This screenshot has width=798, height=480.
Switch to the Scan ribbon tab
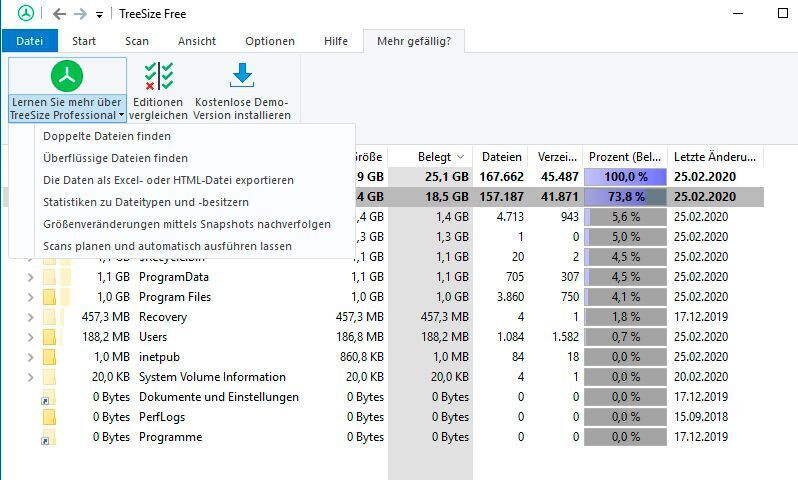click(137, 41)
